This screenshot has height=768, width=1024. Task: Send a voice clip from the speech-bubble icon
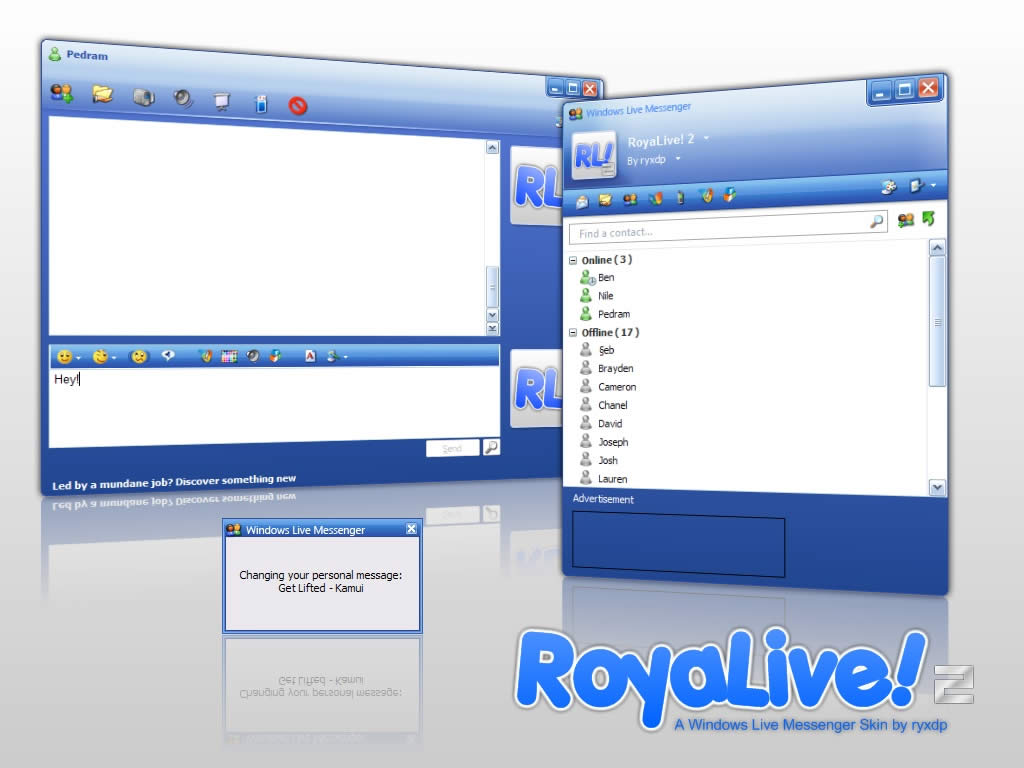point(168,355)
